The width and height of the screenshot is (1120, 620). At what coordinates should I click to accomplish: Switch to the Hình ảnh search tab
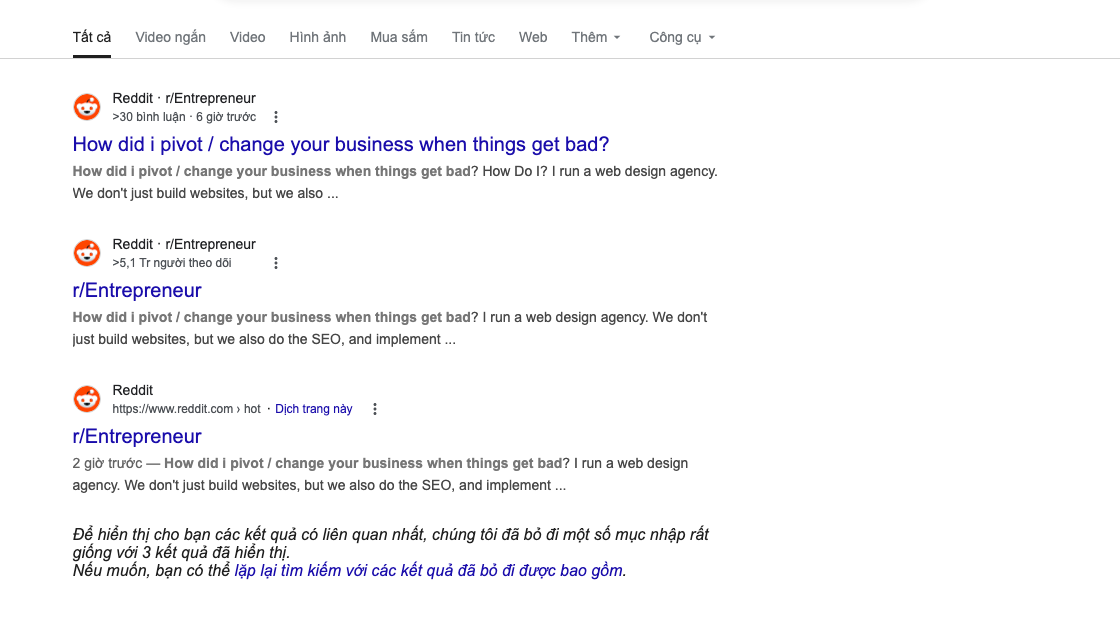pos(317,37)
